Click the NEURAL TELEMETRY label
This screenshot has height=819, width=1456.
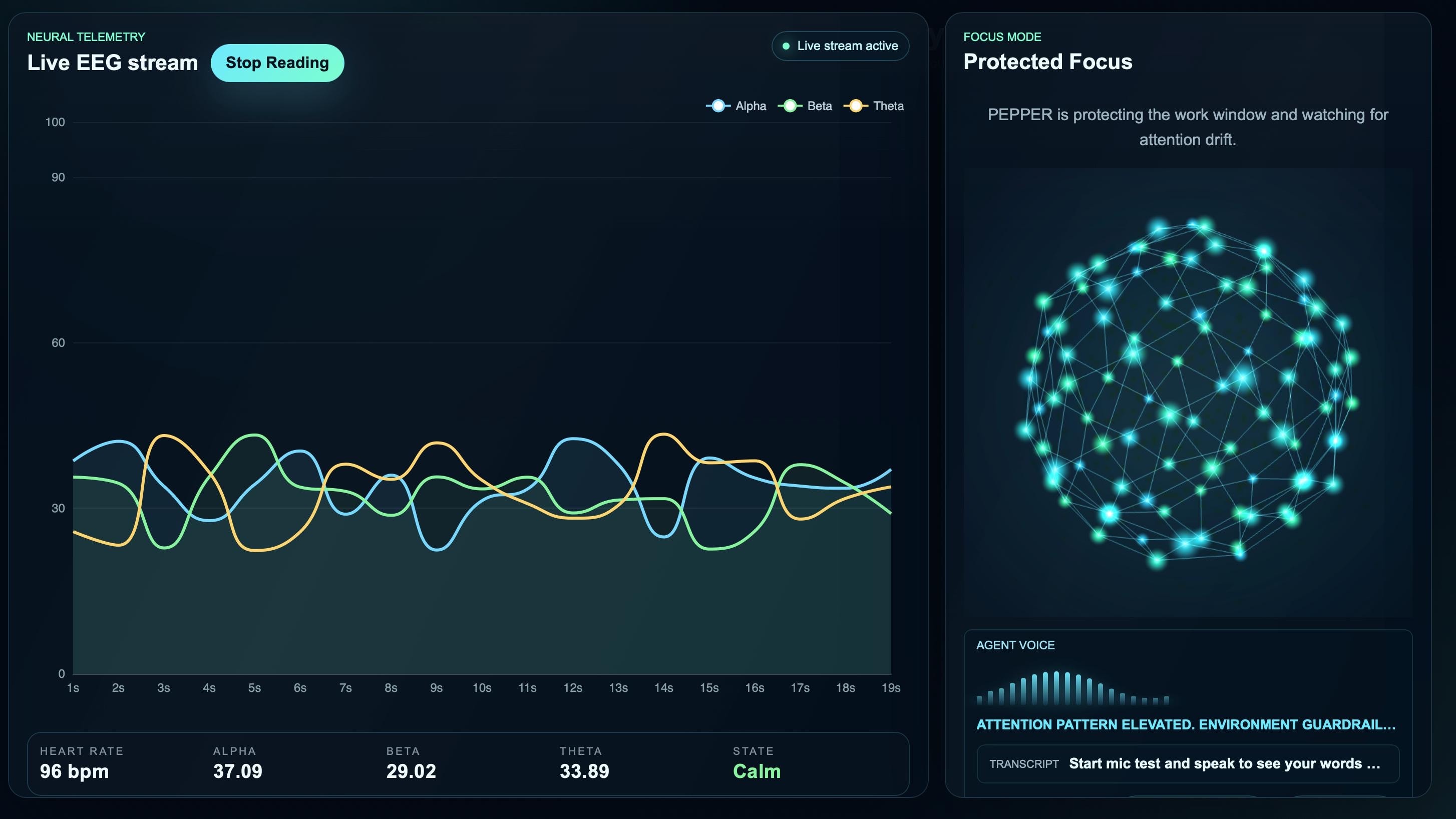pyautogui.click(x=86, y=37)
